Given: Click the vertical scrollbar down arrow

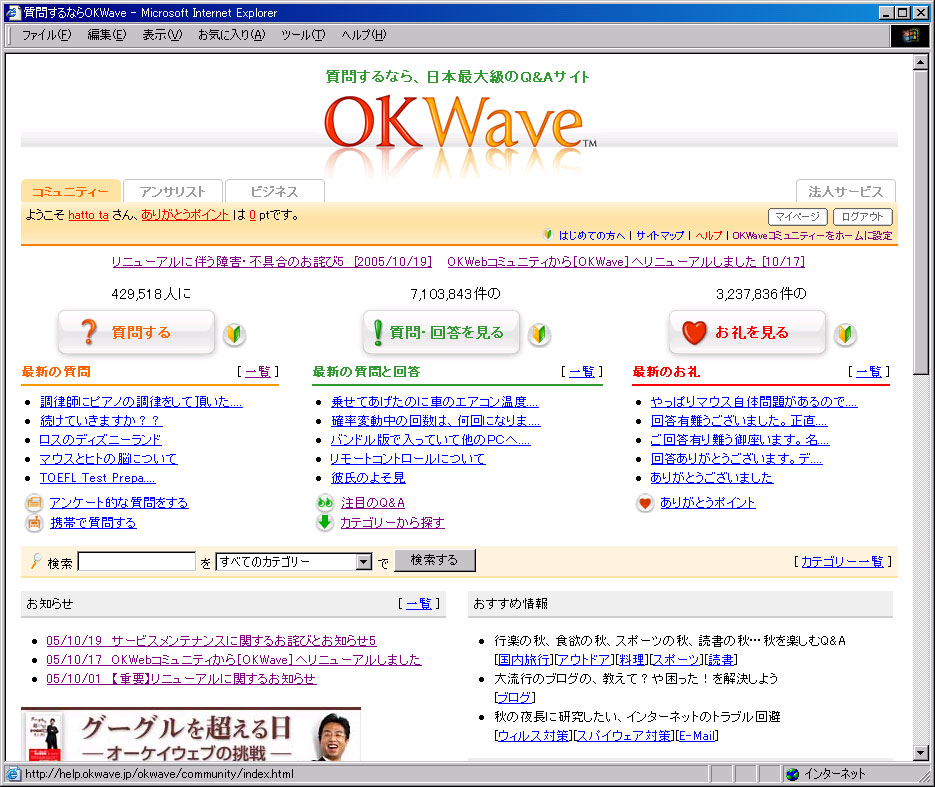Looking at the screenshot, I should pyautogui.click(x=921, y=753).
